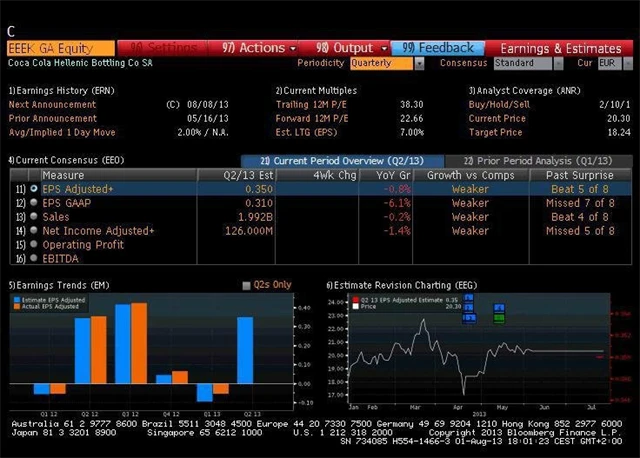Image resolution: width=640 pixels, height=458 pixels.
Task: Open 2) Current Multiples section
Action: pyautogui.click(x=316, y=91)
